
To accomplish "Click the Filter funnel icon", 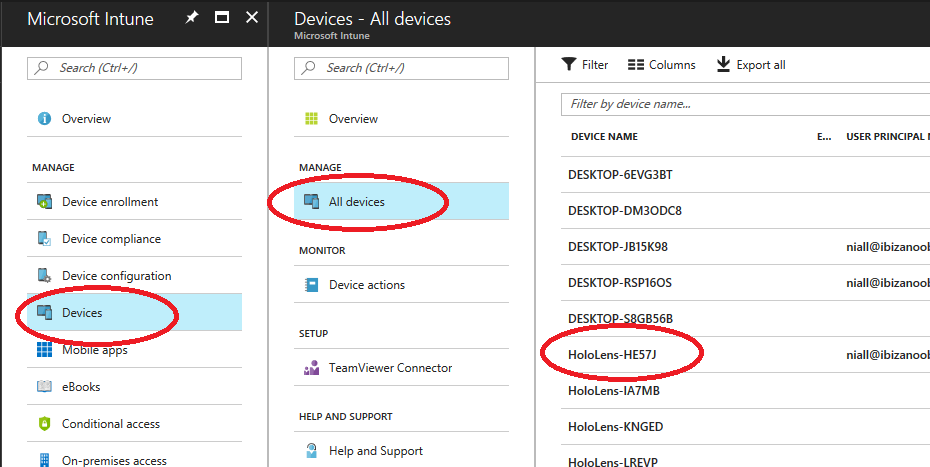I will [x=569, y=64].
